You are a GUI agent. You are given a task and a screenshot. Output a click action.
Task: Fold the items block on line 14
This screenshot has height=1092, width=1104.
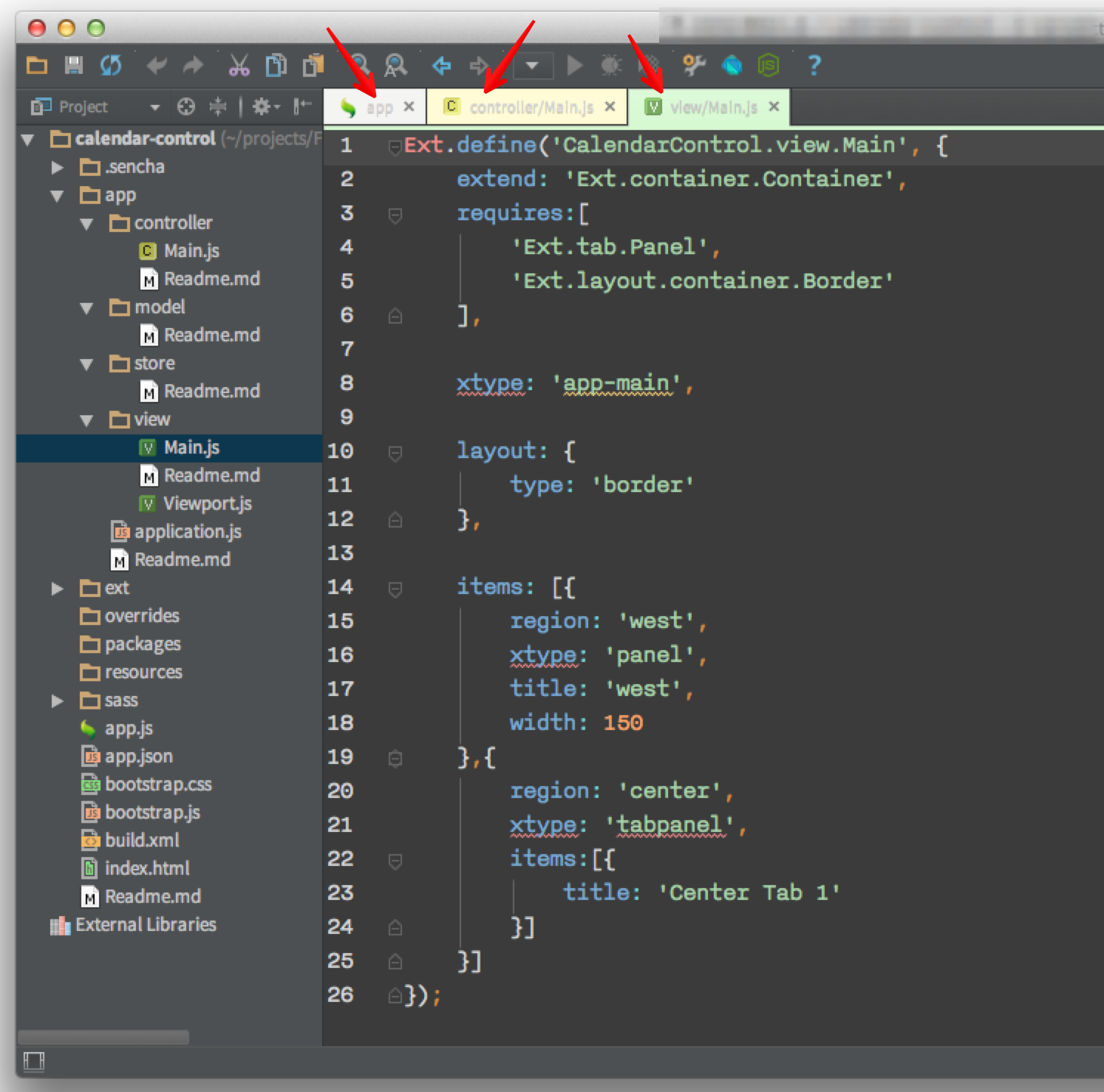click(x=395, y=589)
